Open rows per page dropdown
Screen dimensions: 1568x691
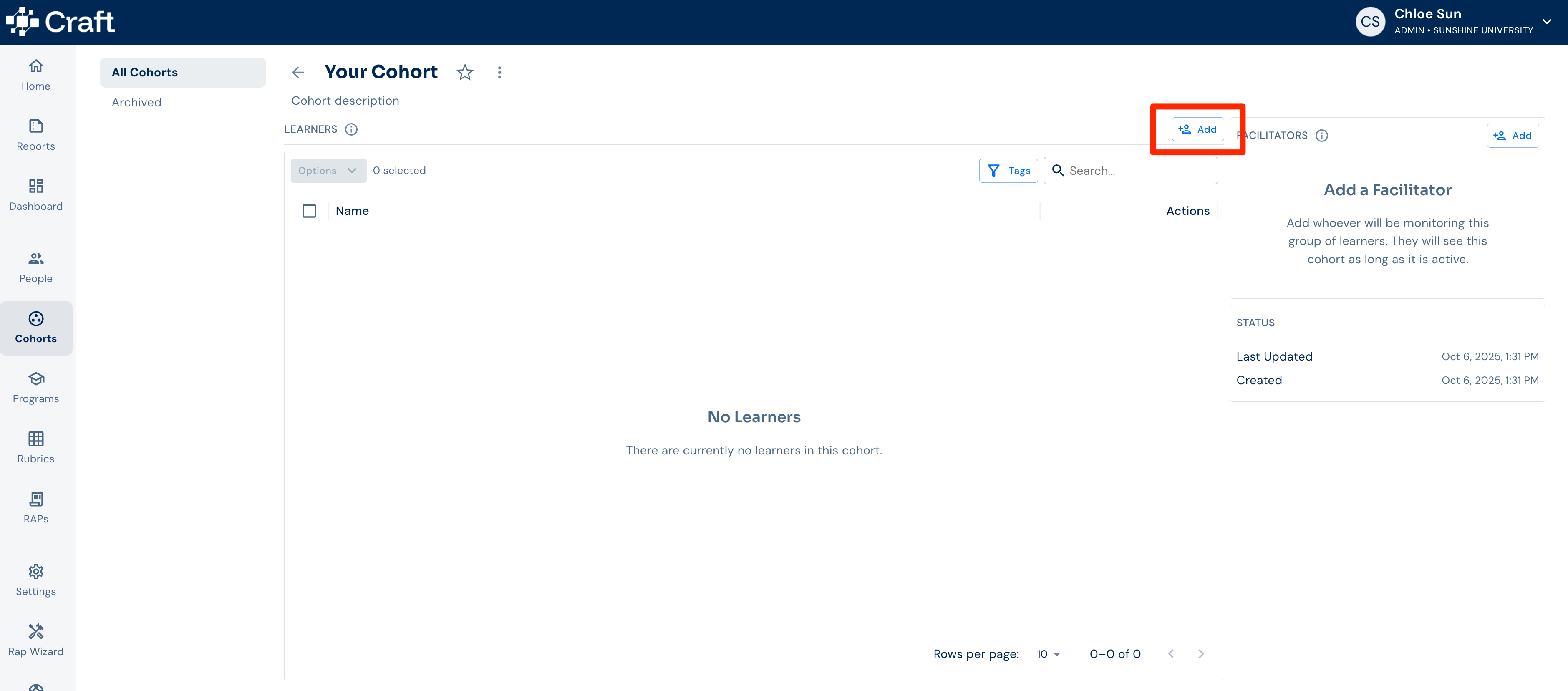pos(1048,654)
